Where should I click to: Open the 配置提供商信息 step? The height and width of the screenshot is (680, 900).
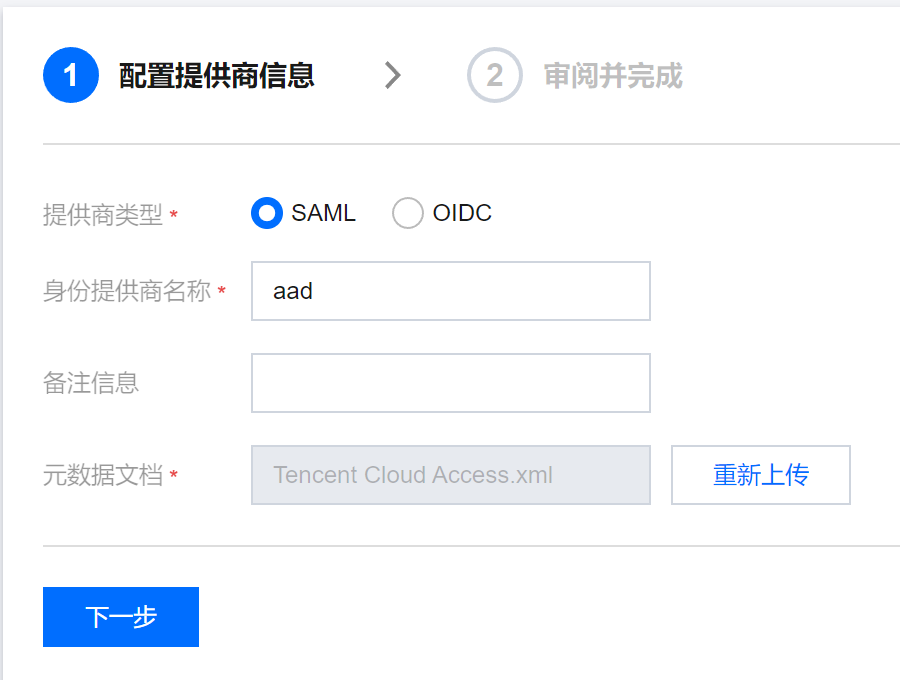tap(217, 75)
